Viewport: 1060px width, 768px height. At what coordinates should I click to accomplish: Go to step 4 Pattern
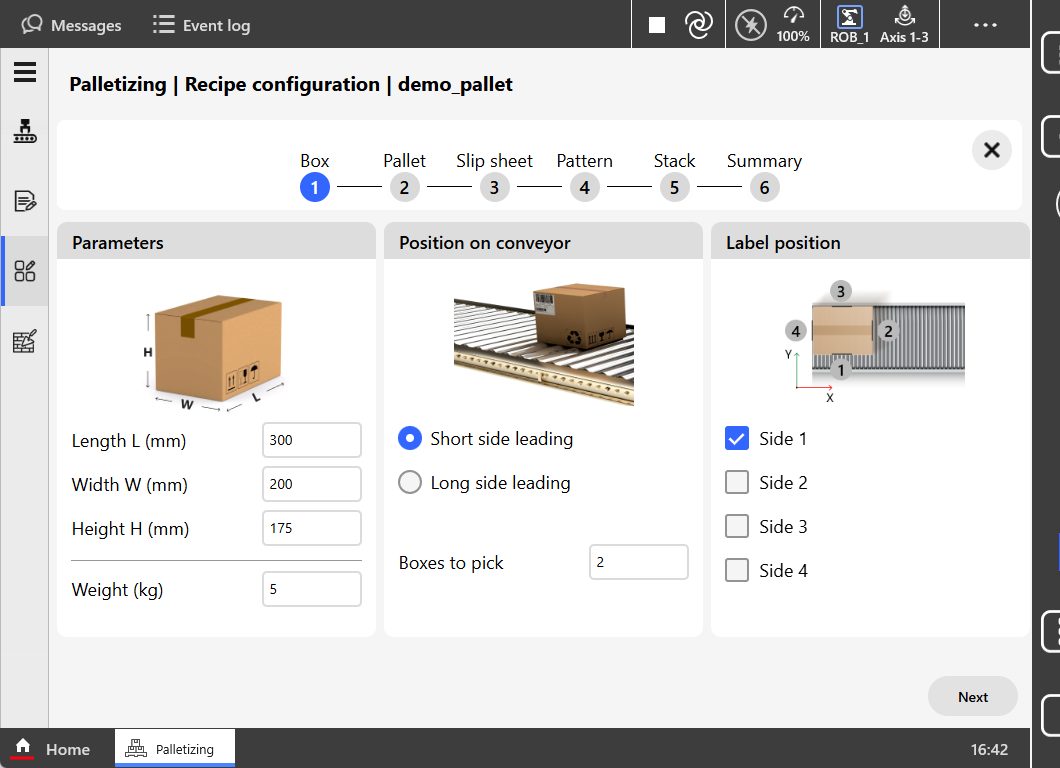click(584, 187)
